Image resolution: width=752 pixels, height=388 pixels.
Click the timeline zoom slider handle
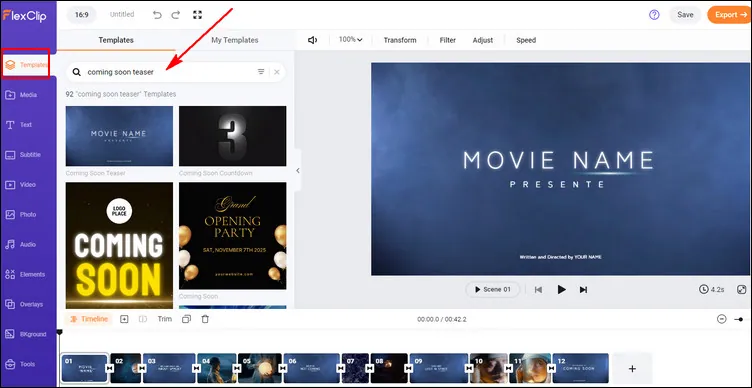(741, 319)
